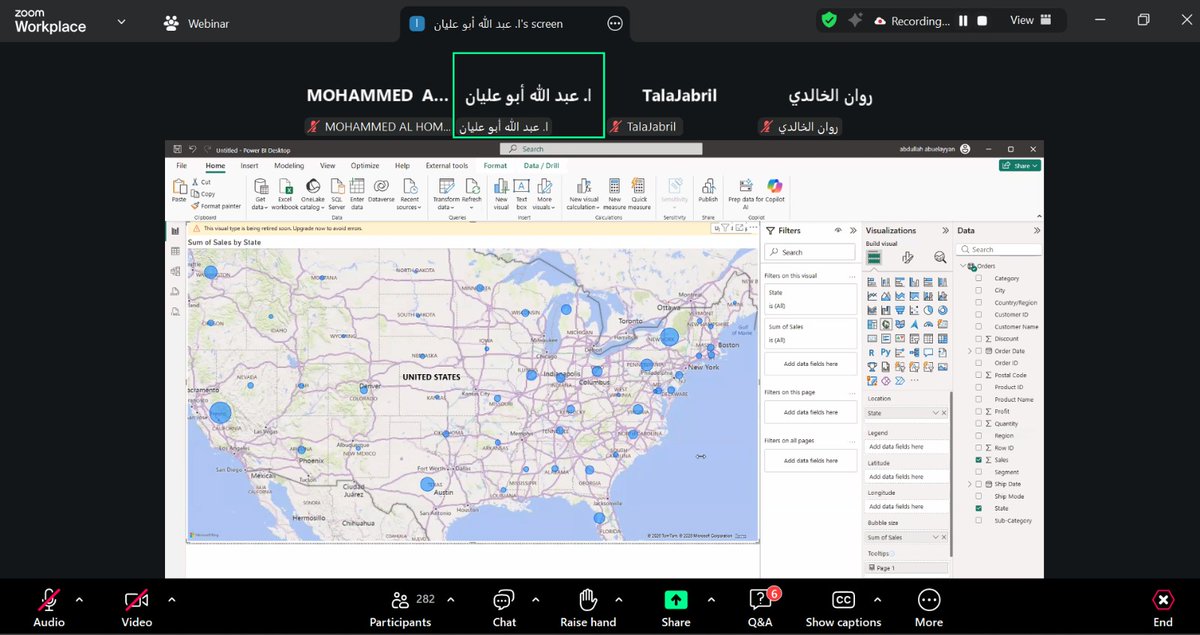
Task: Switch to the Optimize ribbon tab
Action: pos(365,166)
